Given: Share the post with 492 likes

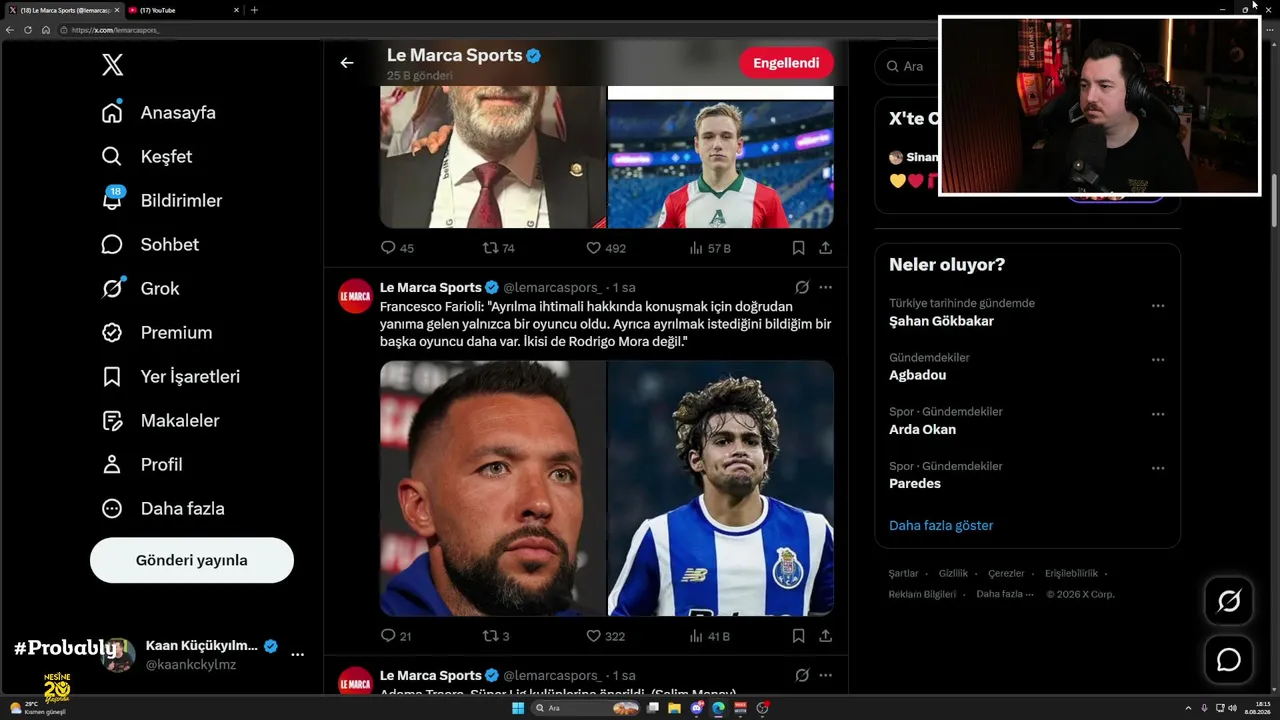Looking at the screenshot, I should point(825,248).
